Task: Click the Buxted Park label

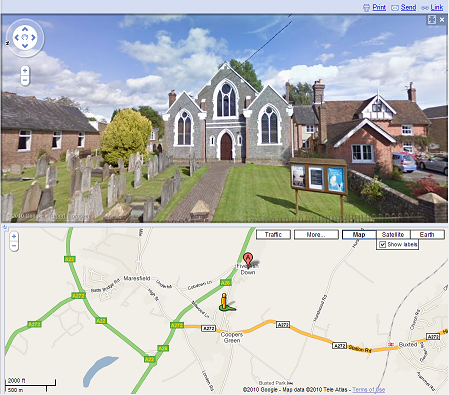Action: point(273,383)
